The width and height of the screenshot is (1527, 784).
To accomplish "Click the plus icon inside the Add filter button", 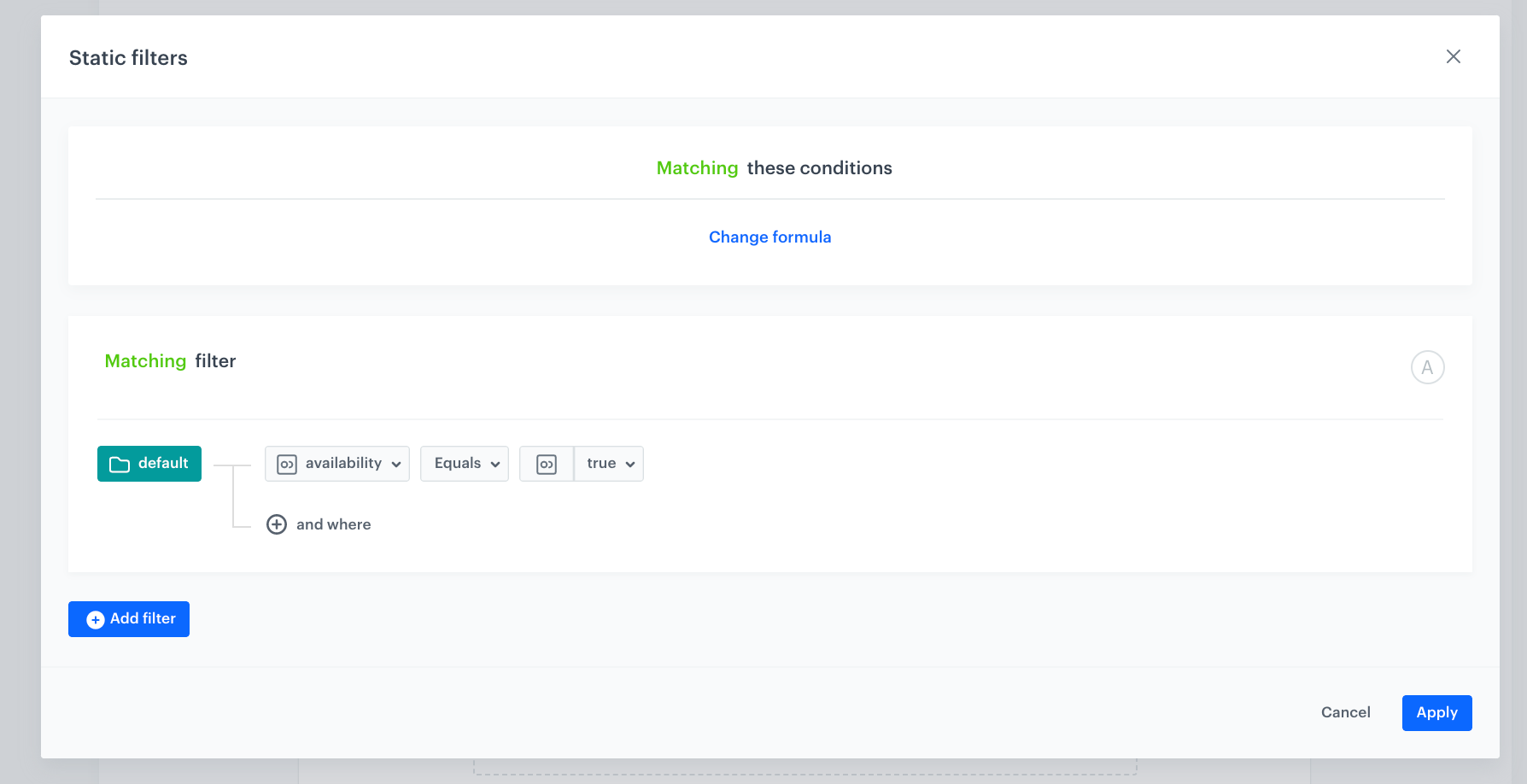I will click(94, 619).
